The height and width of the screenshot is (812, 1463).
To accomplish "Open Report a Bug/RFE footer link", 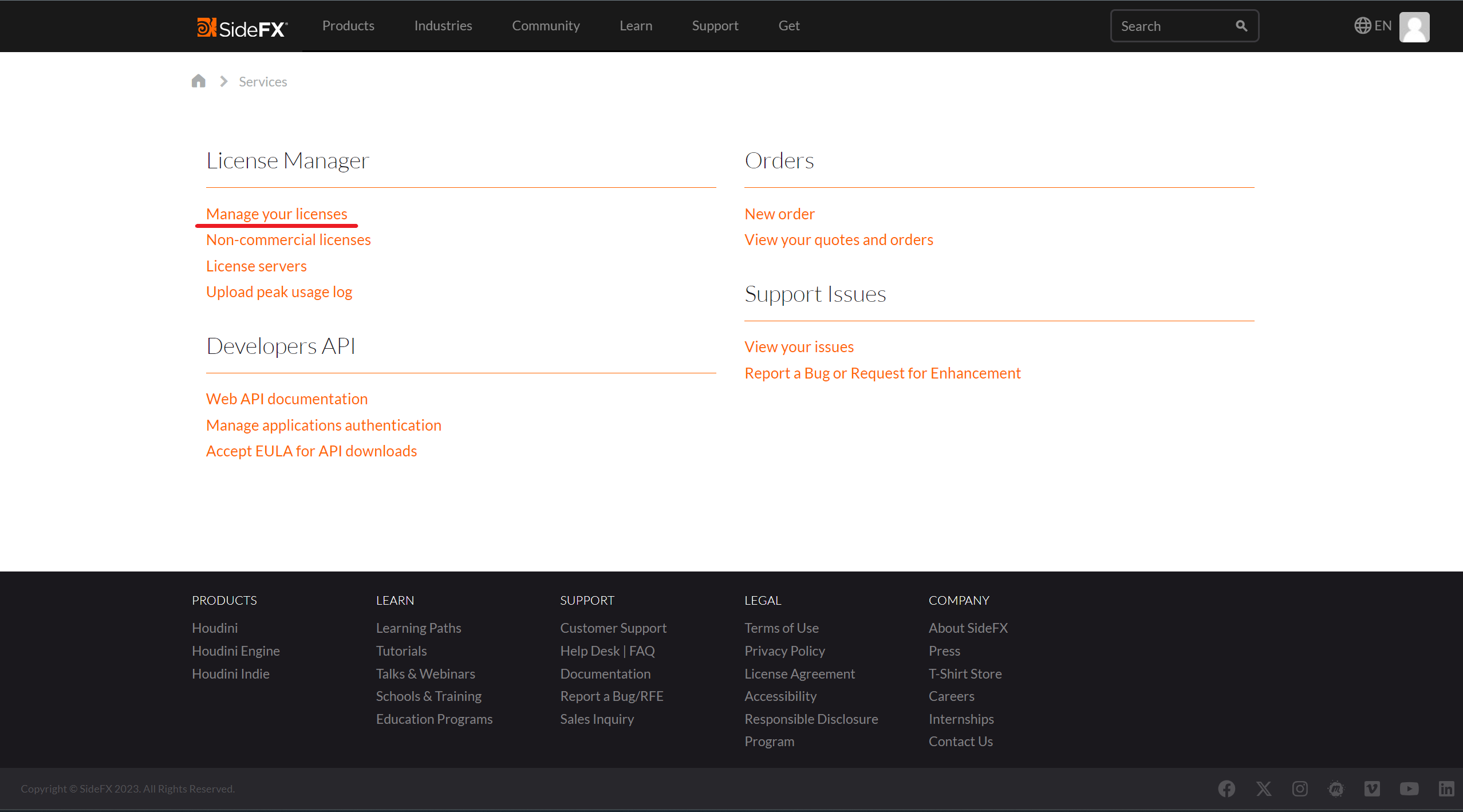I will click(x=612, y=696).
